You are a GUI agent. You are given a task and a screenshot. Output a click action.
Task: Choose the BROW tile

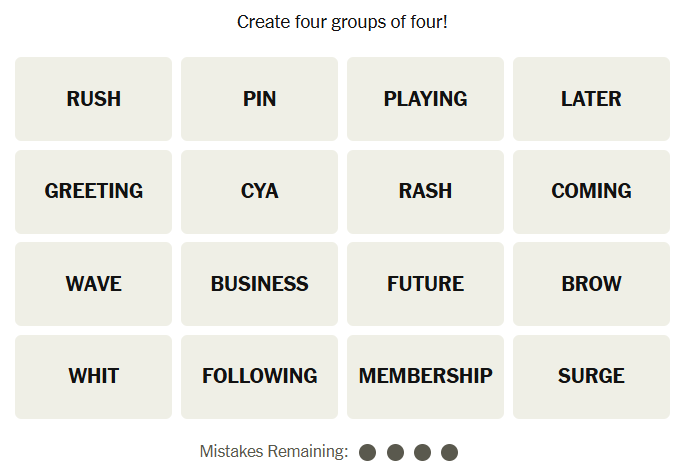(x=591, y=284)
